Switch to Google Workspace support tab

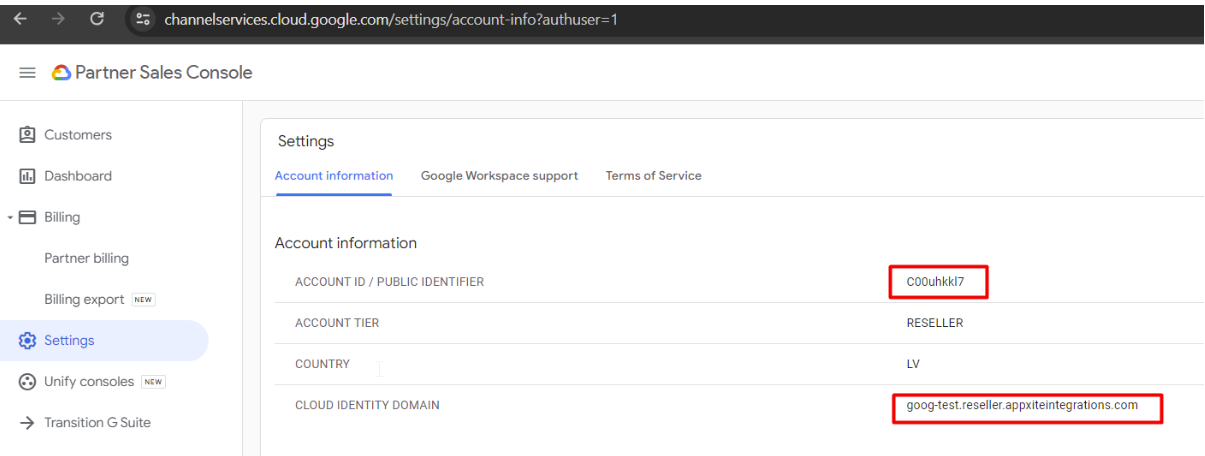click(x=499, y=175)
